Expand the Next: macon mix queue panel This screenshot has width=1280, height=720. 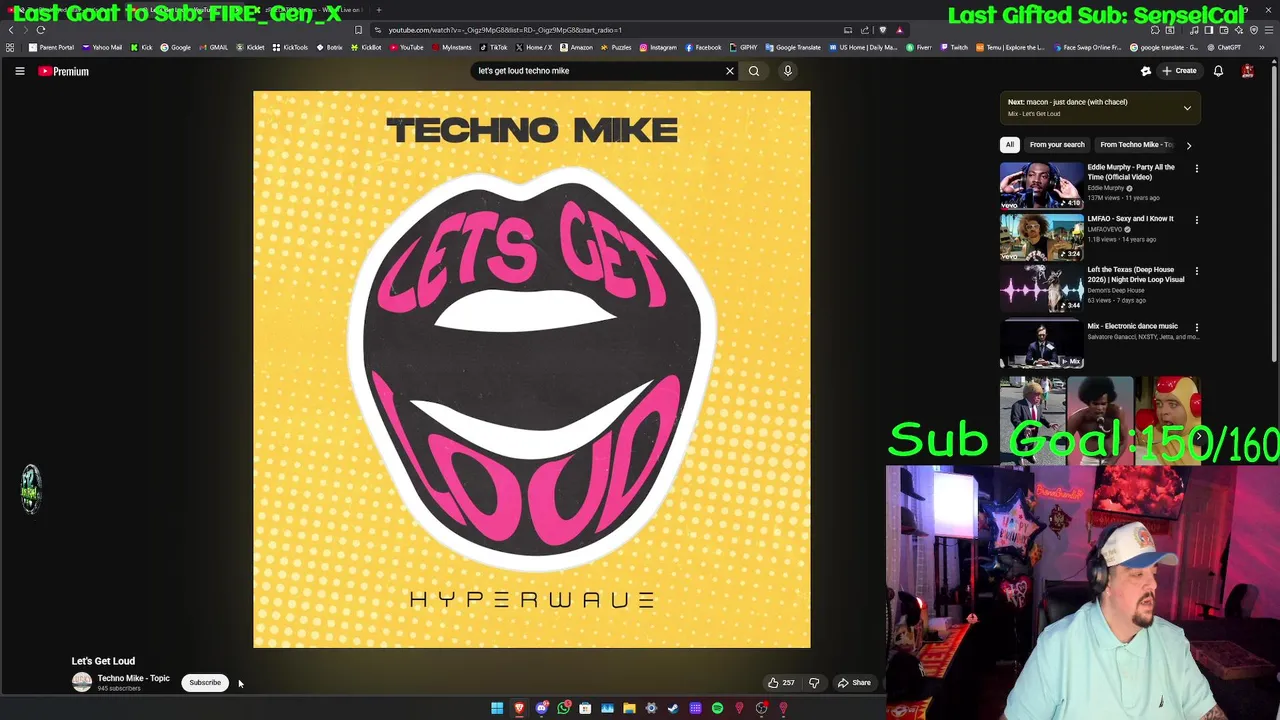click(x=1187, y=108)
